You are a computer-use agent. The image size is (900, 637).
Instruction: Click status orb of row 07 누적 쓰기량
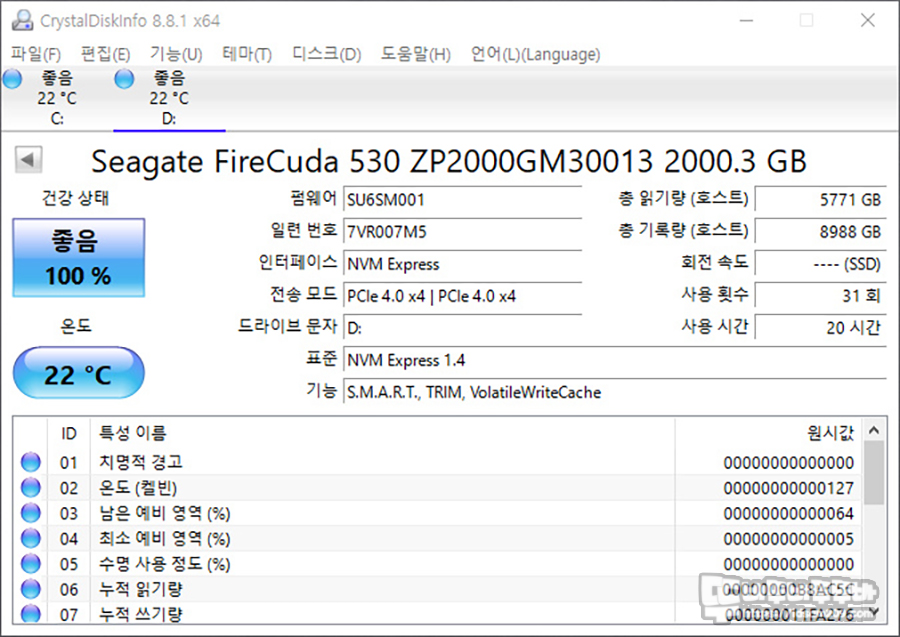[30, 613]
